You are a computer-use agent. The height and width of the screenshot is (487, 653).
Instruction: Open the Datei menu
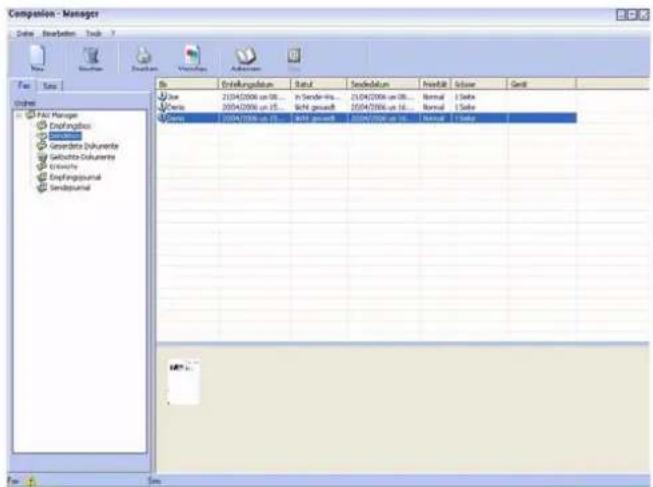point(25,33)
